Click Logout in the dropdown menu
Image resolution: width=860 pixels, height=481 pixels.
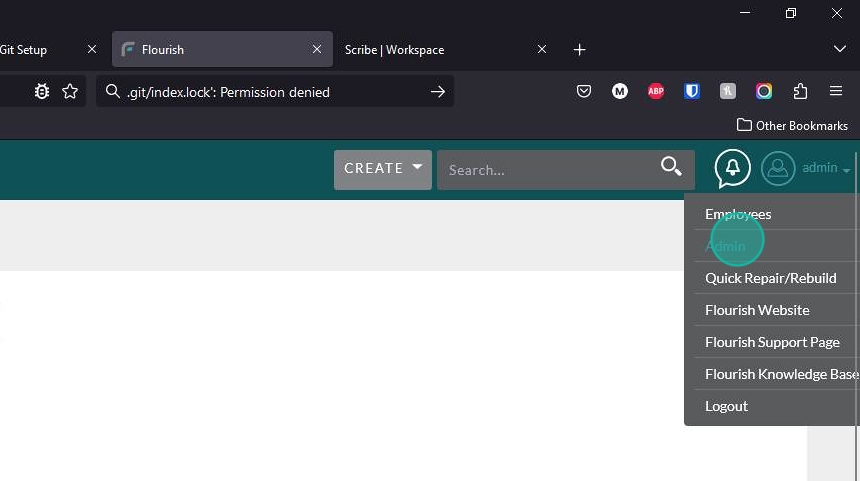point(726,406)
